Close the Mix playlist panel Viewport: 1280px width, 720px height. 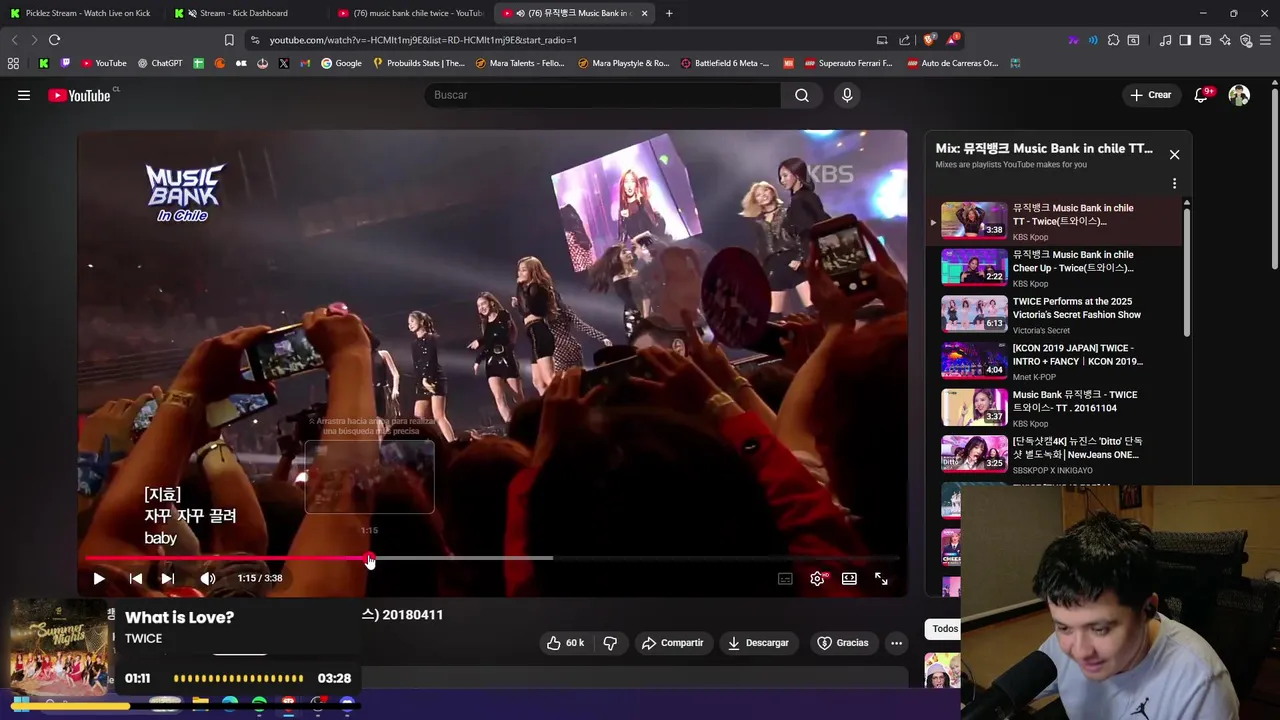pos(1174,155)
